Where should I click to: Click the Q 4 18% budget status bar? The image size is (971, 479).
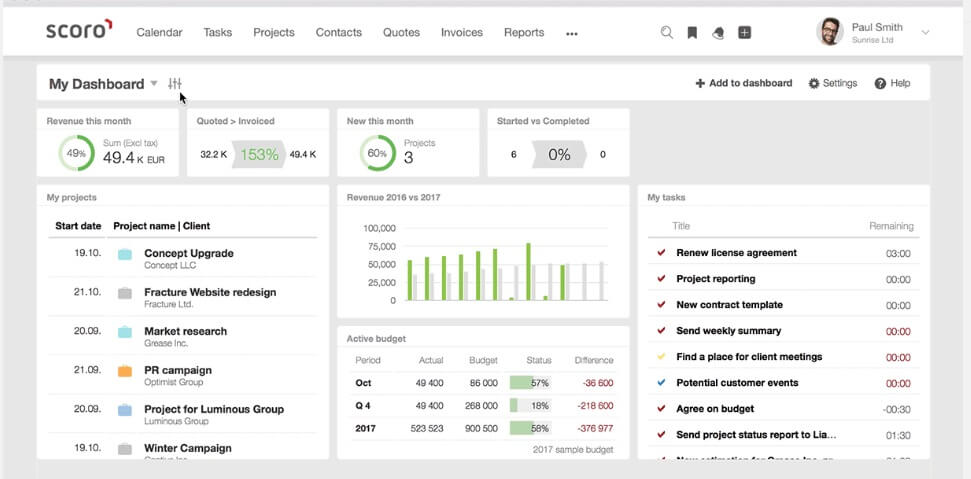tap(529, 406)
